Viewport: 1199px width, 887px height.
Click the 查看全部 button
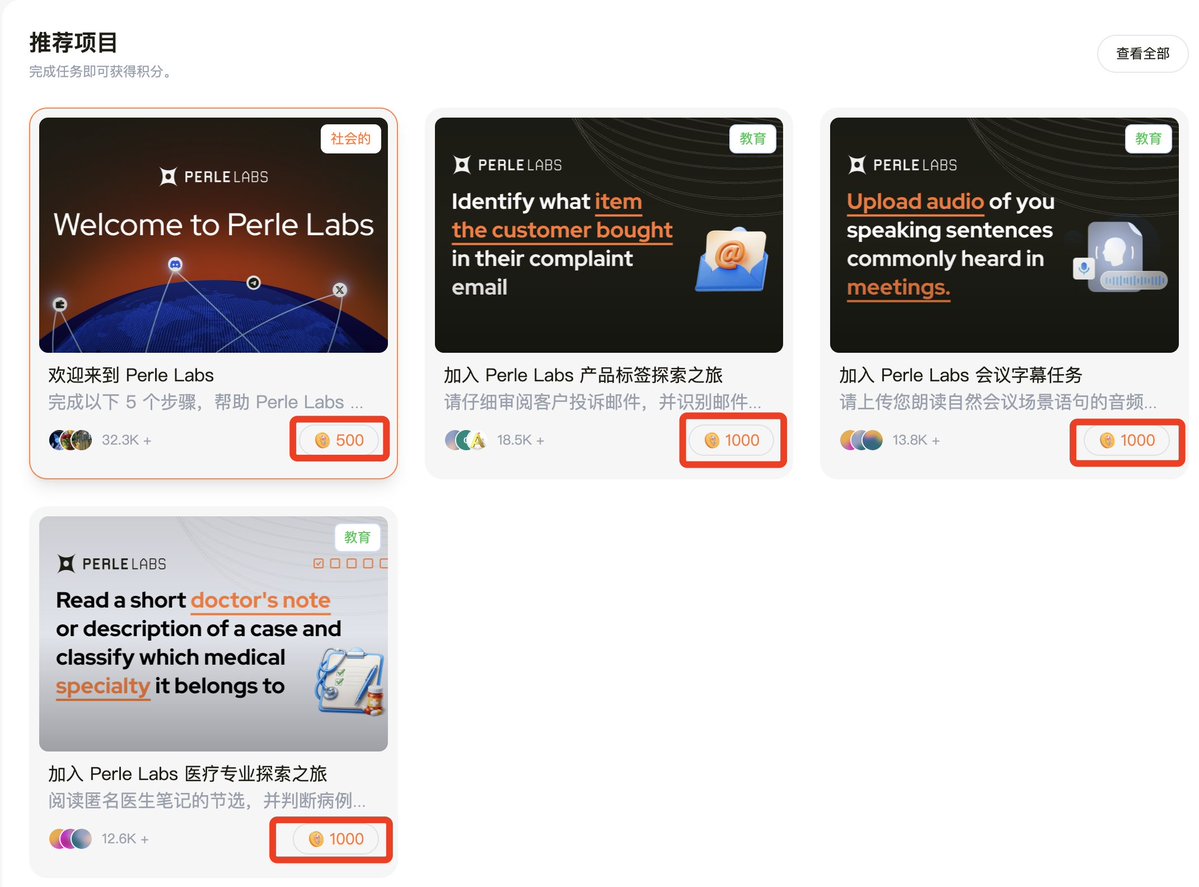(1142, 54)
